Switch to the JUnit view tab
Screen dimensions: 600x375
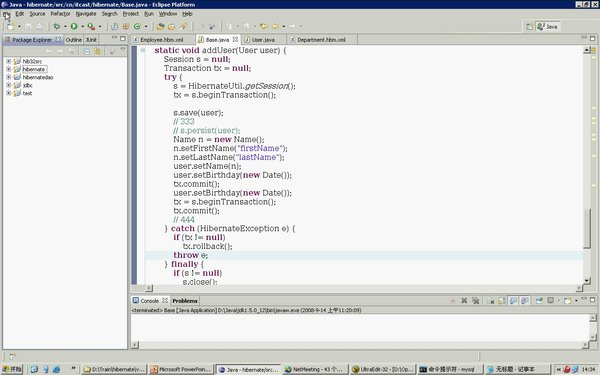click(x=91, y=40)
